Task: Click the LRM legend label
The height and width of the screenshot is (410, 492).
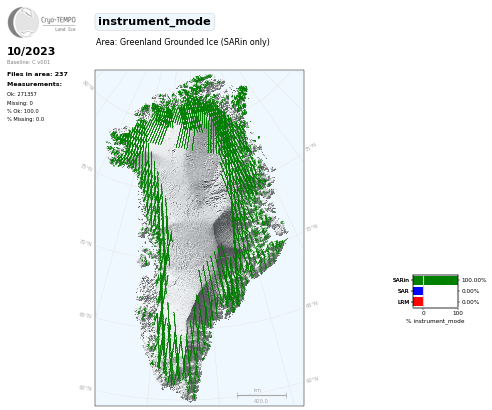Action: [403, 302]
